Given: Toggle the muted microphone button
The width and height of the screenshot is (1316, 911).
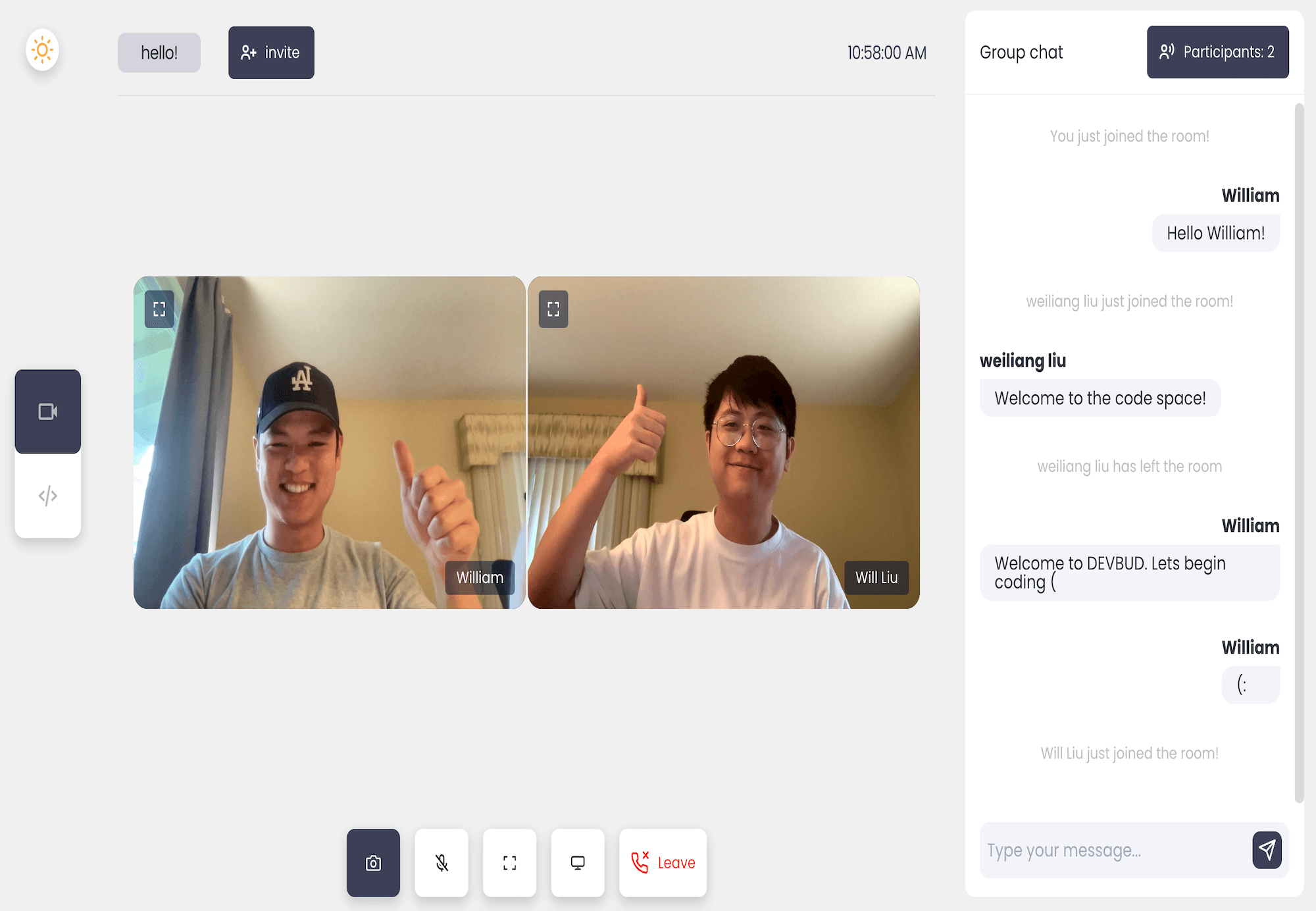Looking at the screenshot, I should tap(442, 862).
